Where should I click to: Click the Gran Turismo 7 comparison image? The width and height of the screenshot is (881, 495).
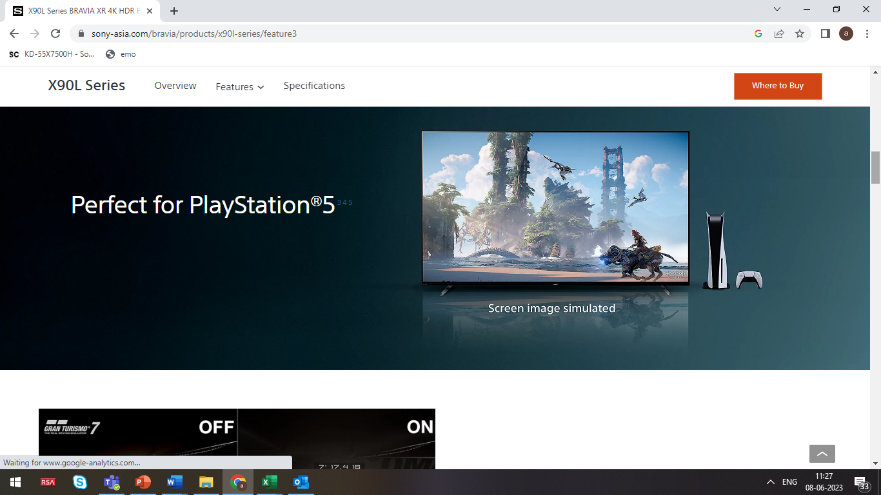click(237, 439)
